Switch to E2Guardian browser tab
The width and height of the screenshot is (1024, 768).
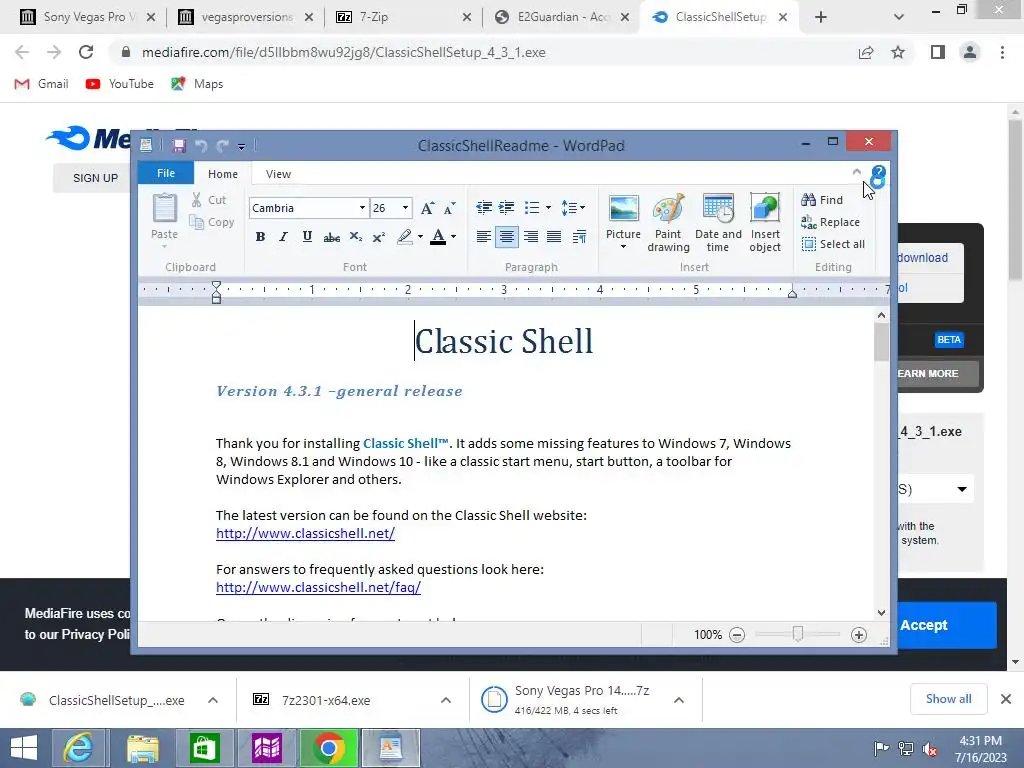[x=562, y=17]
